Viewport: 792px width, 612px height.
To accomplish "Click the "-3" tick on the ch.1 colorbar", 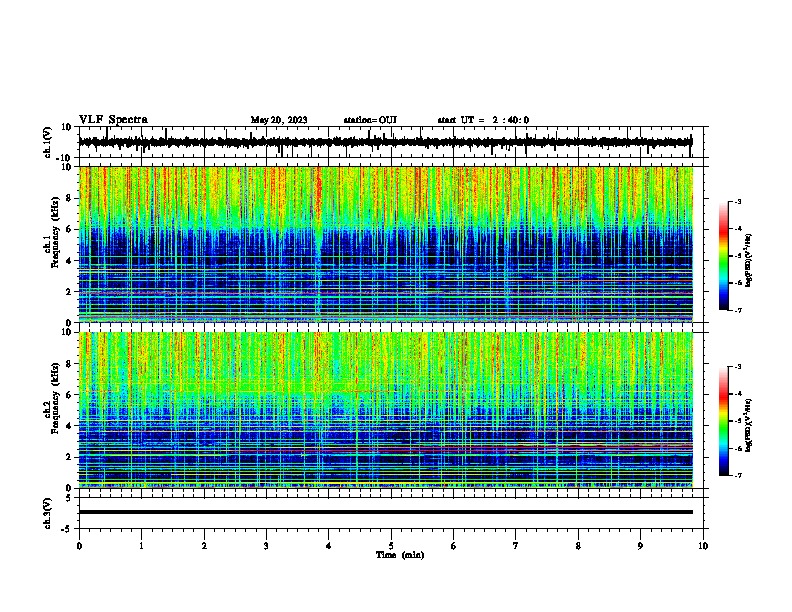I will 738,201.
